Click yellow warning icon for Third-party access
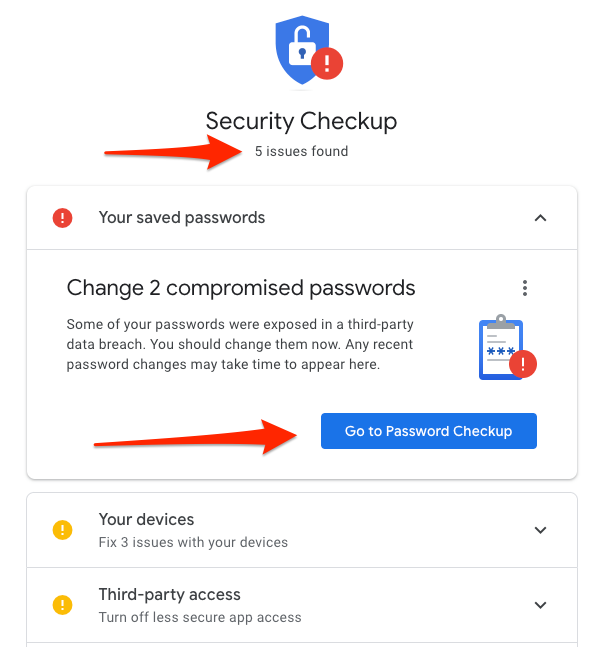Viewport: 600px width, 647px height. point(62,605)
